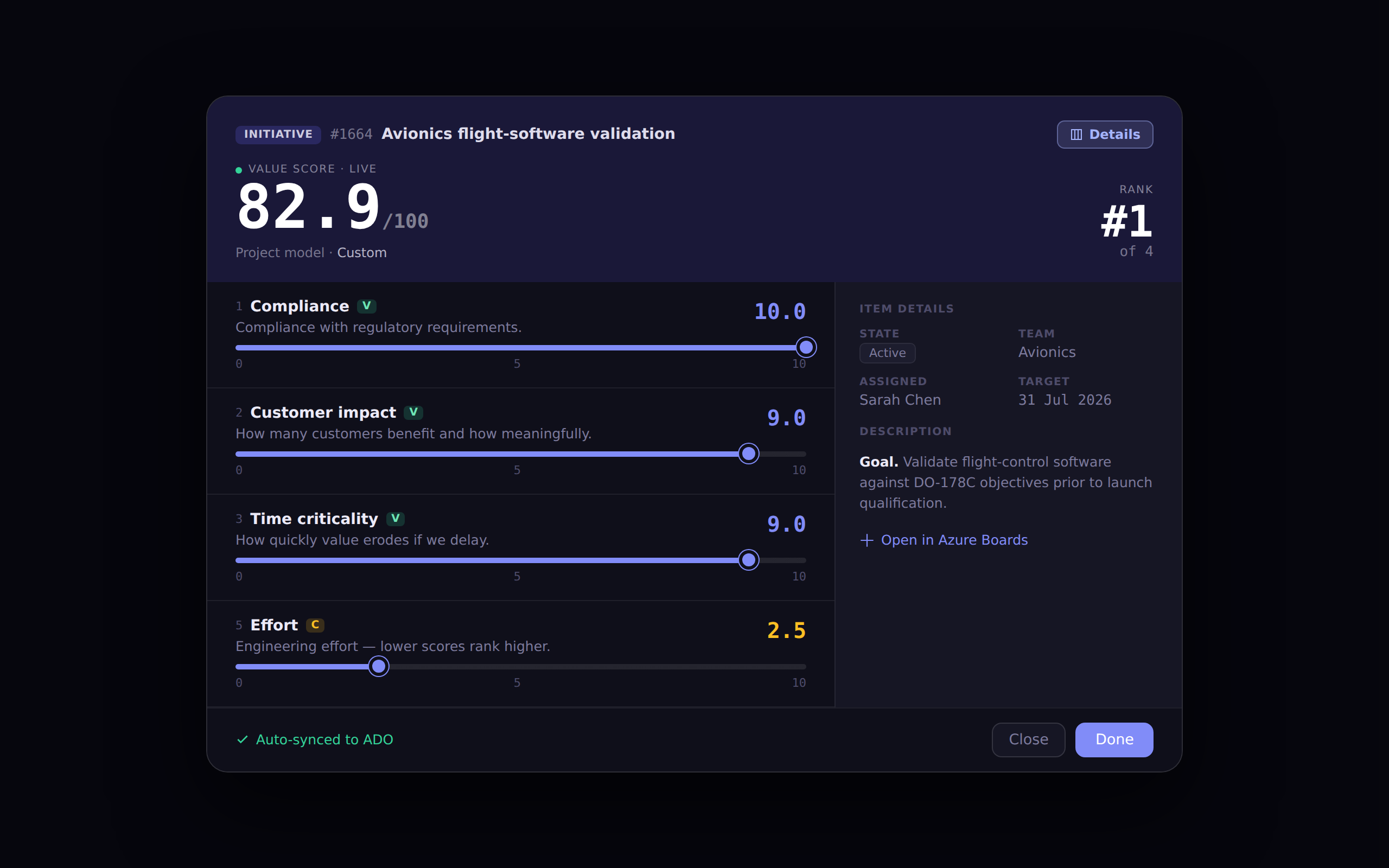Select the Custom project model label
Image resolution: width=1389 pixels, height=868 pixels.
pos(361,253)
